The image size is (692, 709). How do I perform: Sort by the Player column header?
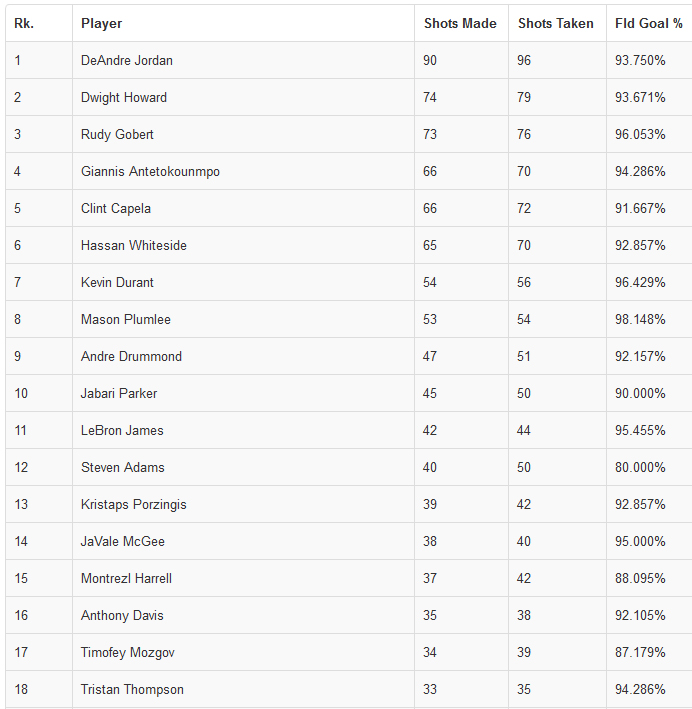point(102,23)
